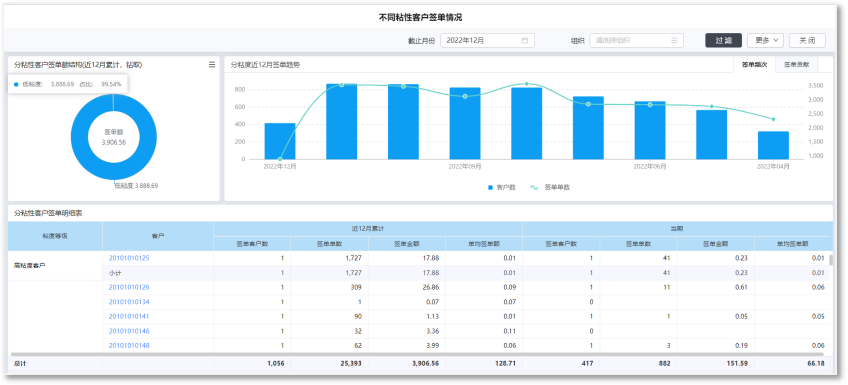Image resolution: width=848 pixels, height=385 pixels.
Task: Click the list icon in organization field
Action: pyautogui.click(x=674, y=41)
